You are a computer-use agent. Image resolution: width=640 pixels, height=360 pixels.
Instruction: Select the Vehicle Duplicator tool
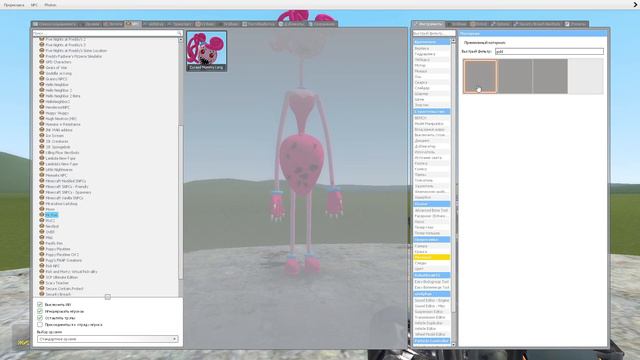point(431,323)
